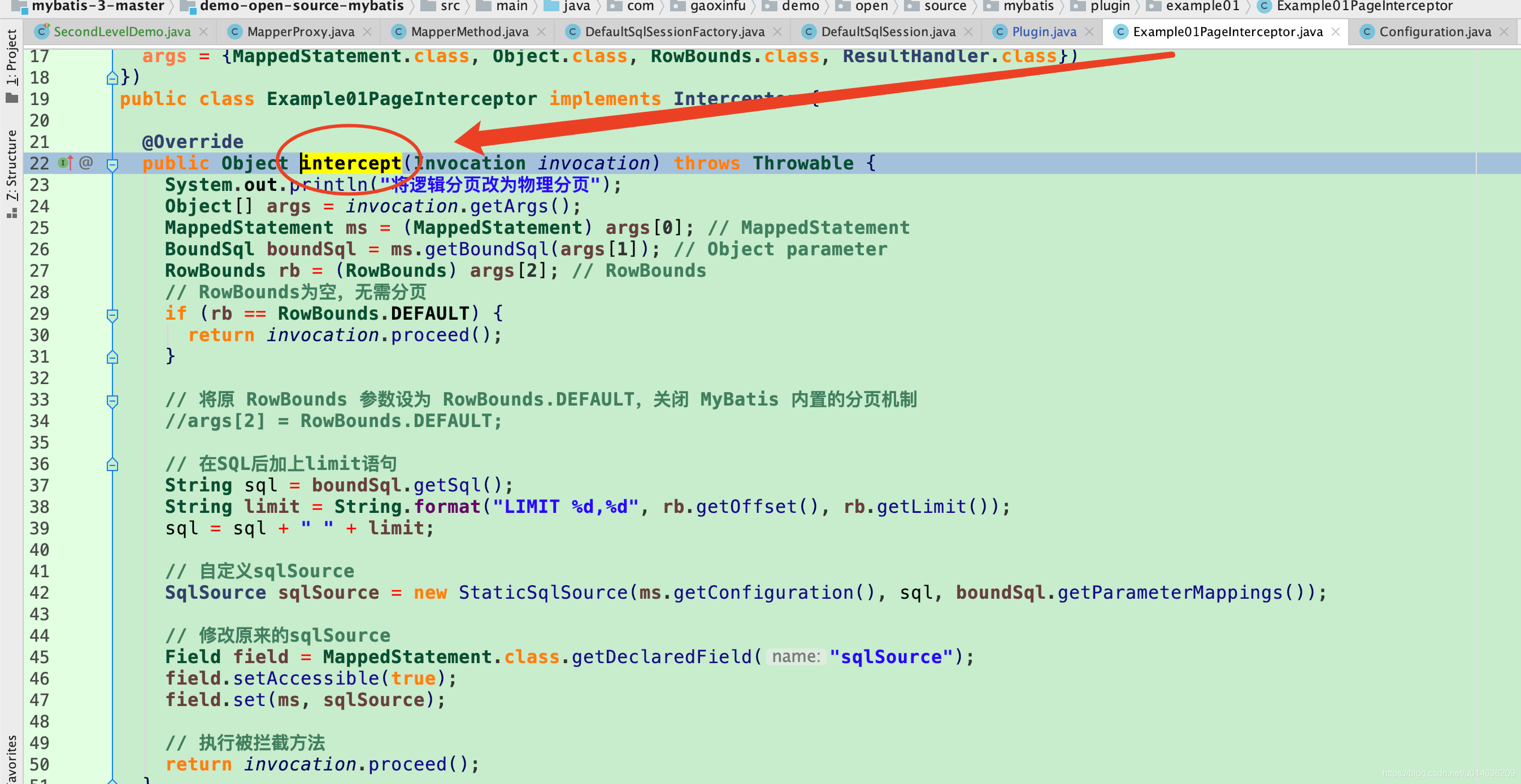Switch to Configuration.java tab

pyautogui.click(x=1435, y=31)
